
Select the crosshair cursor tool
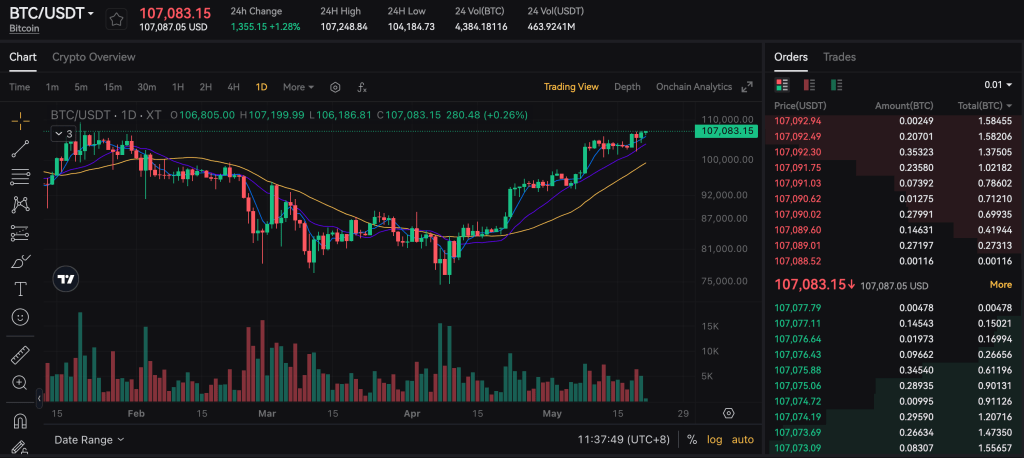click(x=20, y=120)
